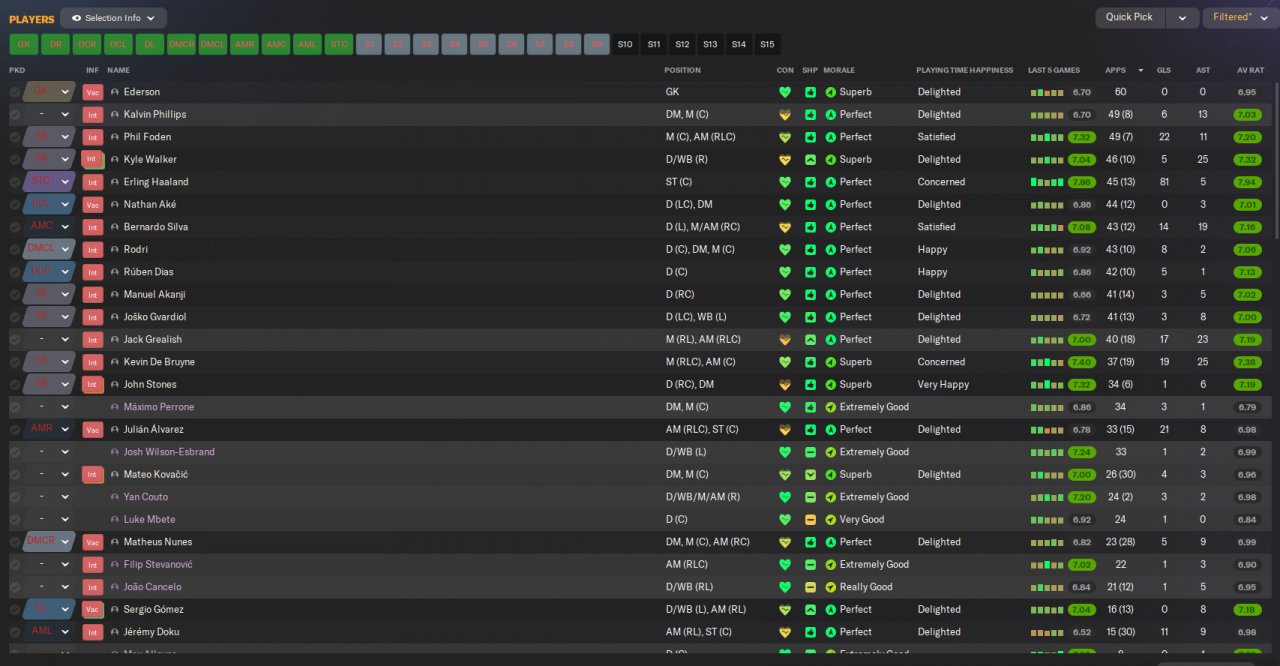1280x666 pixels.
Task: Open Julián Álvarez's AMR position dropdown
Action: [x=50, y=429]
